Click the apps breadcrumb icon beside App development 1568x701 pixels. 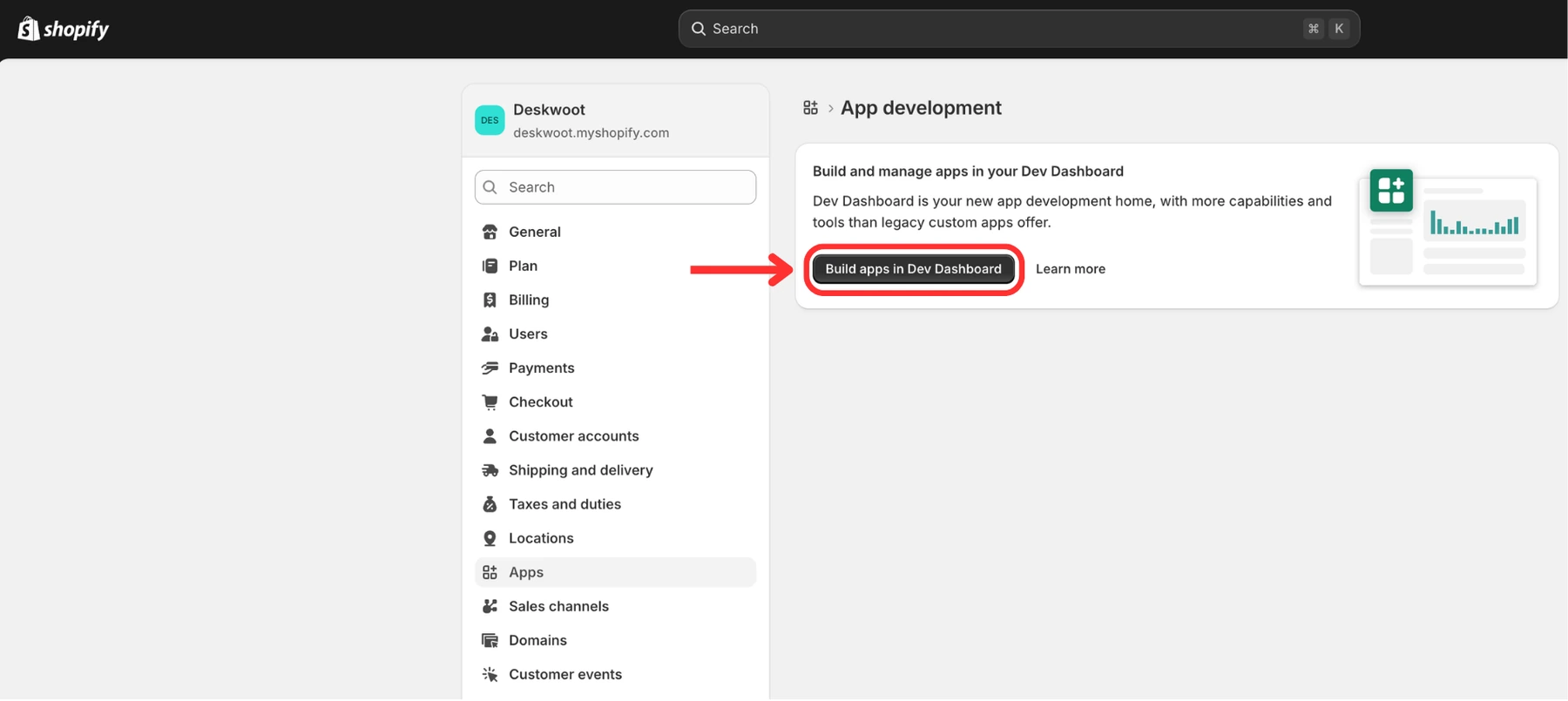810,108
